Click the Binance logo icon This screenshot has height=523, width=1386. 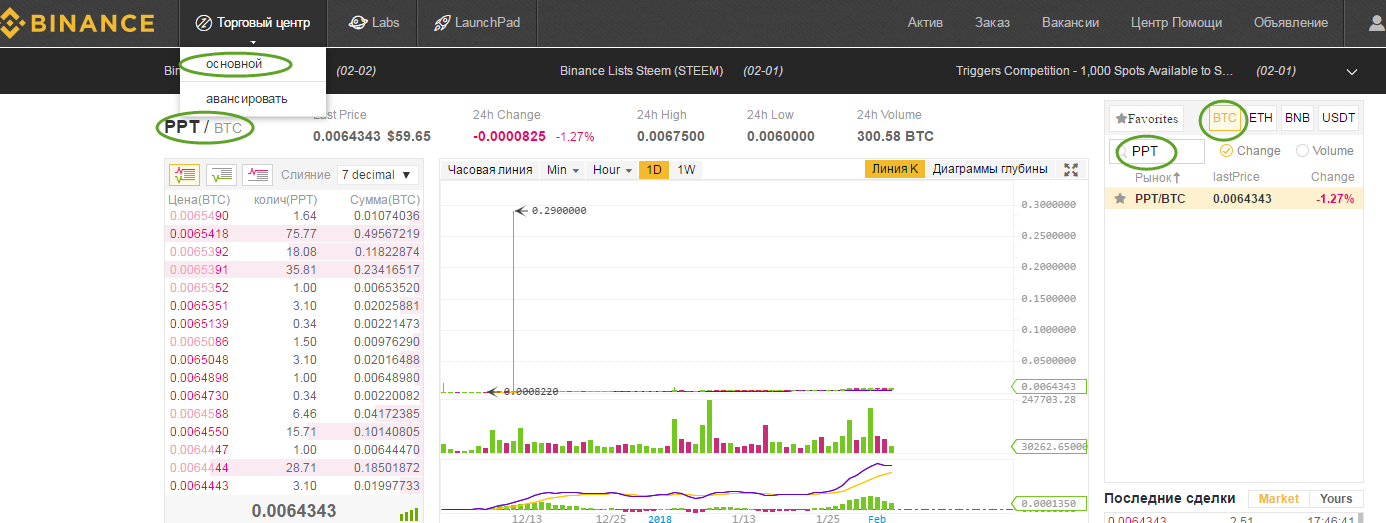coord(15,23)
